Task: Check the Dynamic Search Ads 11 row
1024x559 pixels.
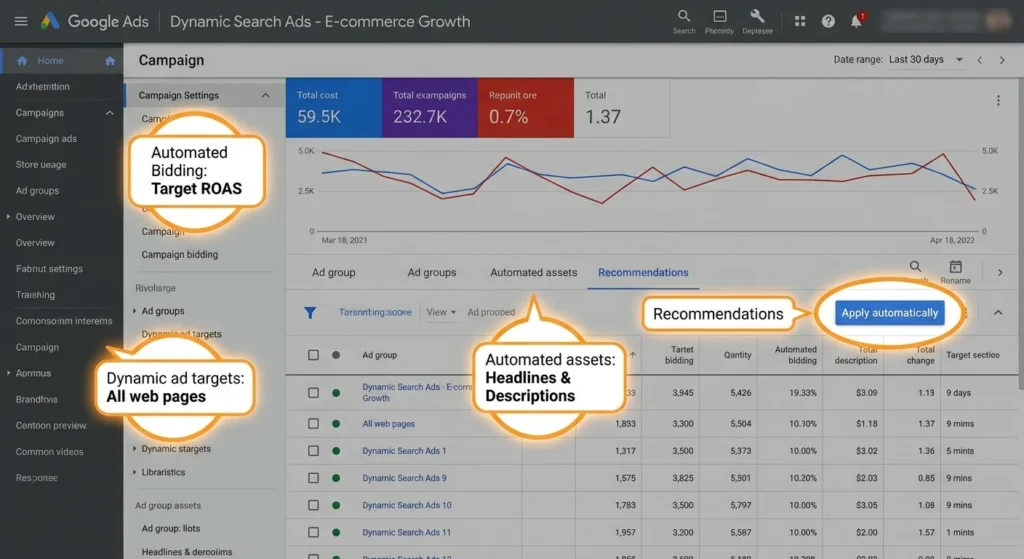Action: [x=313, y=532]
